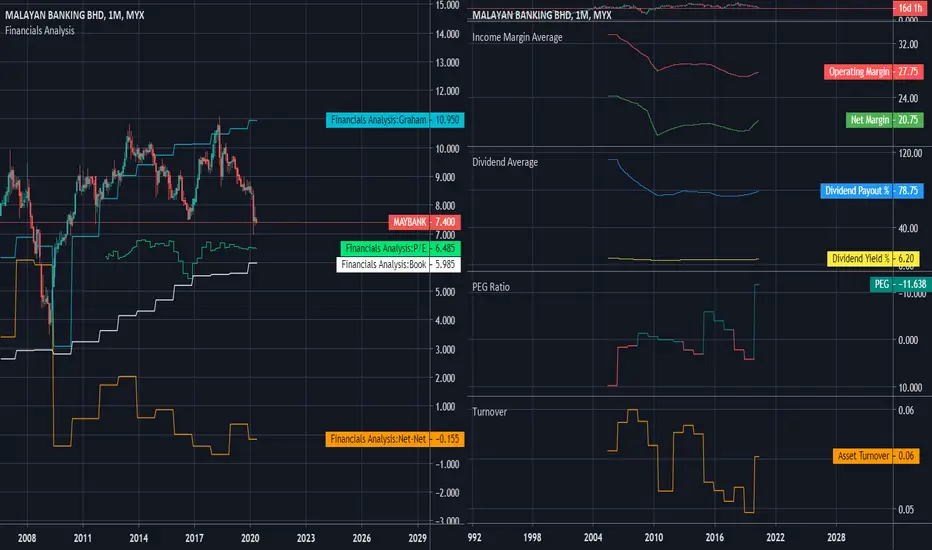Select the PEG value label
Viewport: 932px width, 550px height.
(x=900, y=284)
